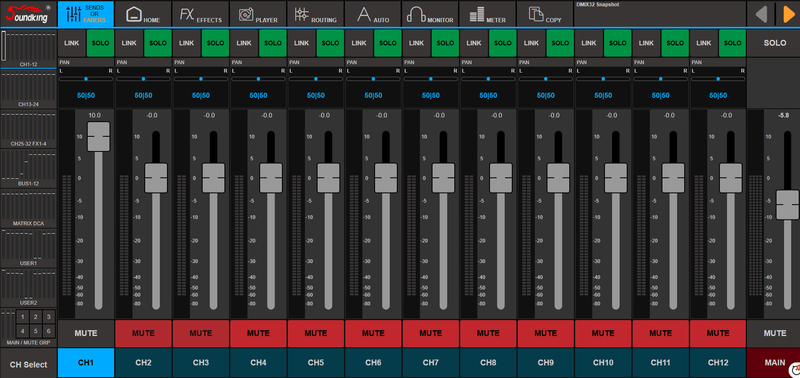Click the left arrow navigation icon
The height and width of the screenshot is (378, 800).
(761, 14)
